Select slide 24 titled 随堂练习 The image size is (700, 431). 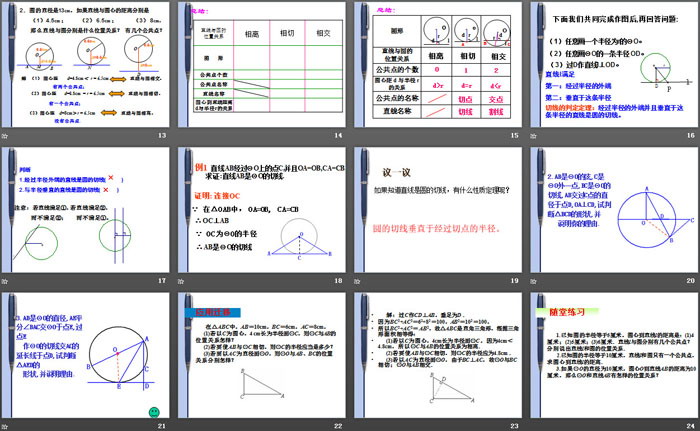(x=614, y=356)
